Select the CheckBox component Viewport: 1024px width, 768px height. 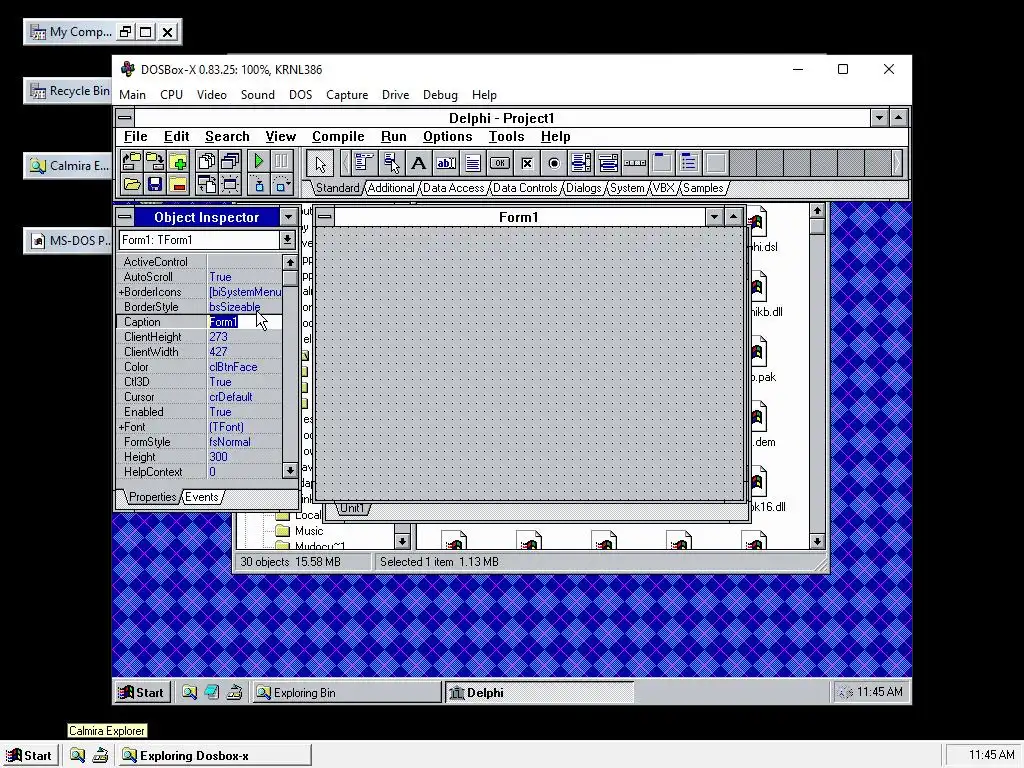tap(527, 163)
